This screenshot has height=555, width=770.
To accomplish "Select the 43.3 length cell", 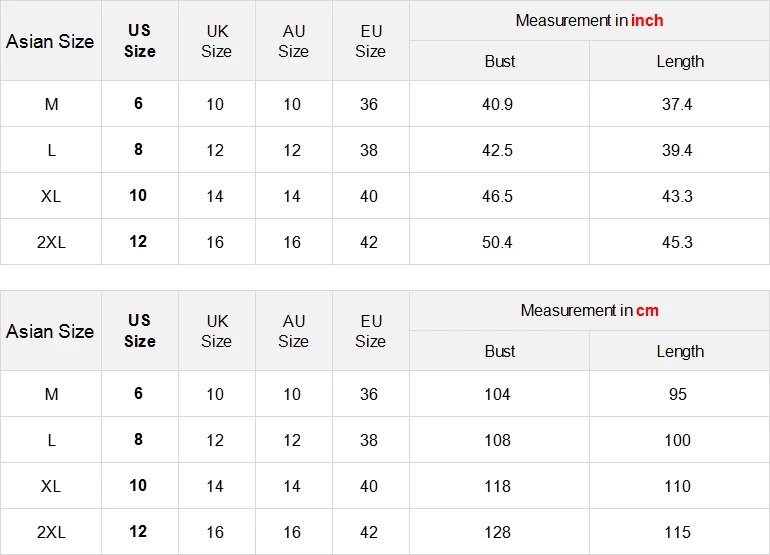I will coord(678,196).
